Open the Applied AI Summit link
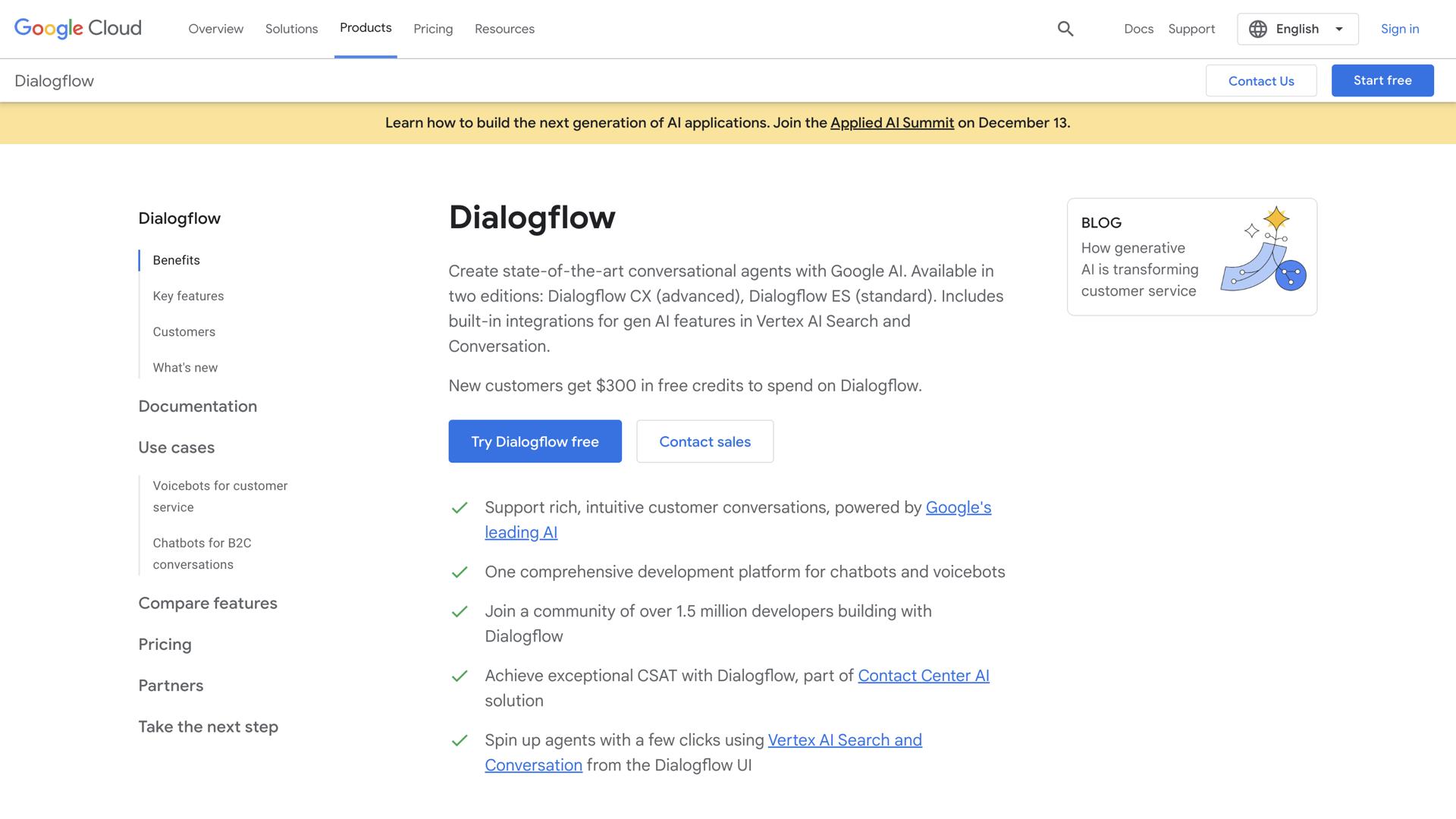This screenshot has width=1456, height=819. (892, 123)
